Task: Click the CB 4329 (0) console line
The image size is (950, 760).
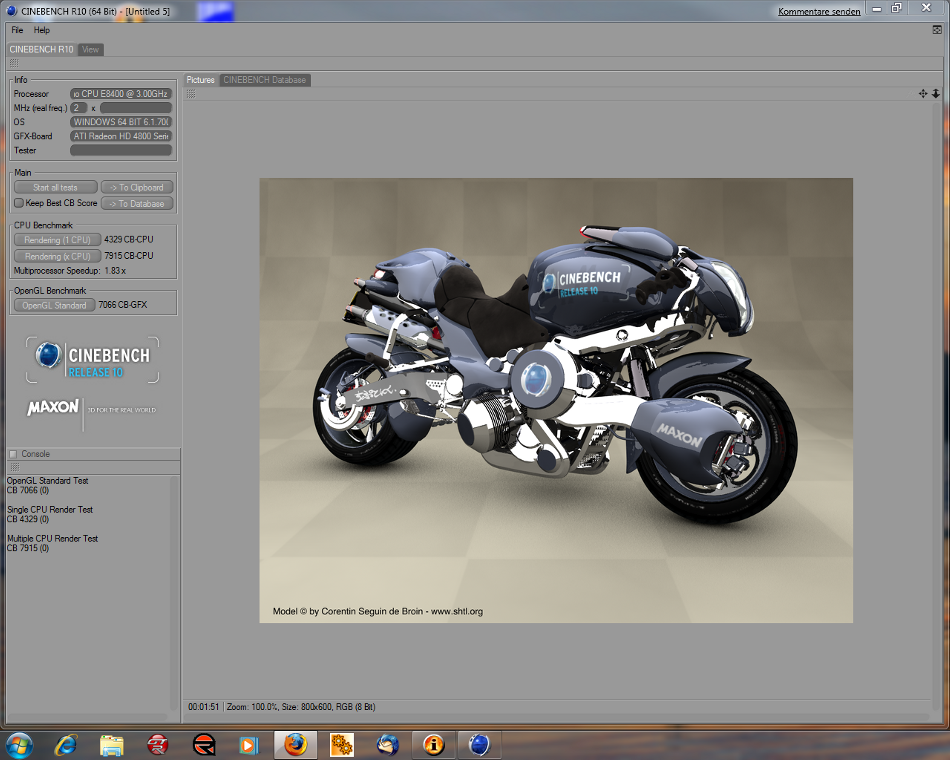Action: (x=28, y=519)
